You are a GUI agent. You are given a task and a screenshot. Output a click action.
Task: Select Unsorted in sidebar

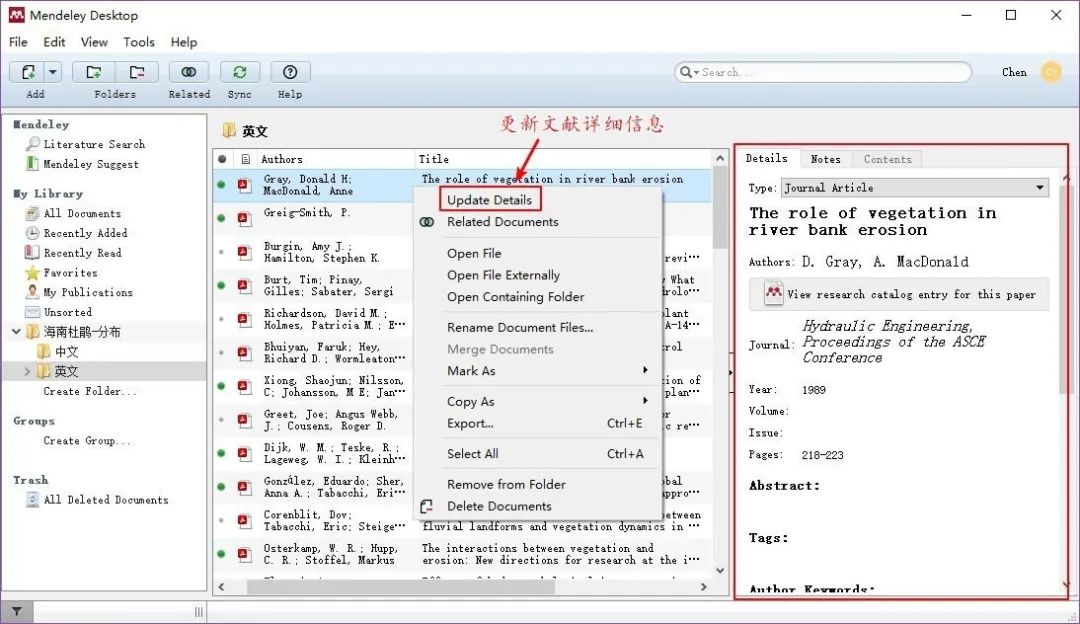click(67, 312)
